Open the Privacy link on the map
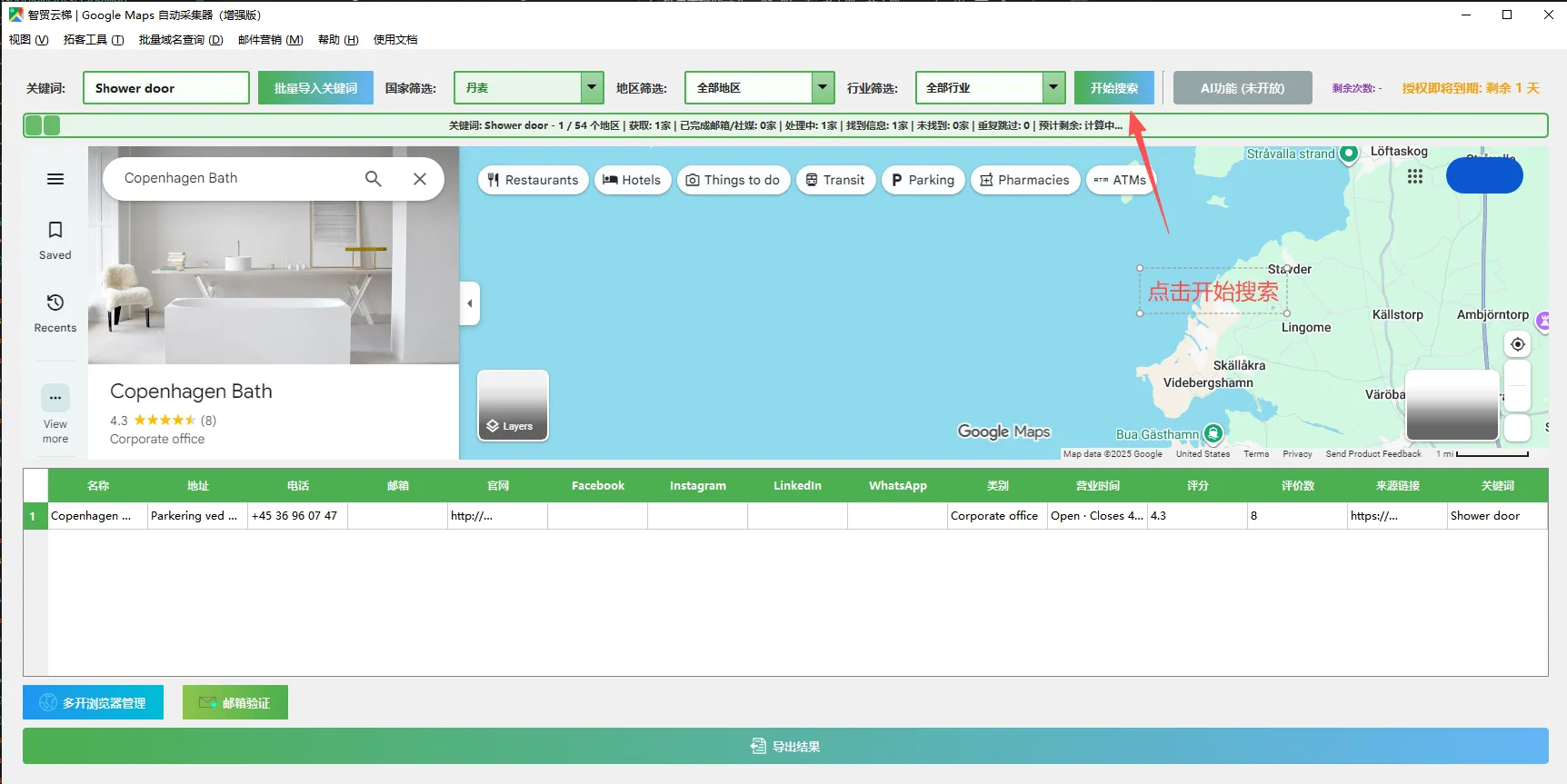 pyautogui.click(x=1297, y=454)
